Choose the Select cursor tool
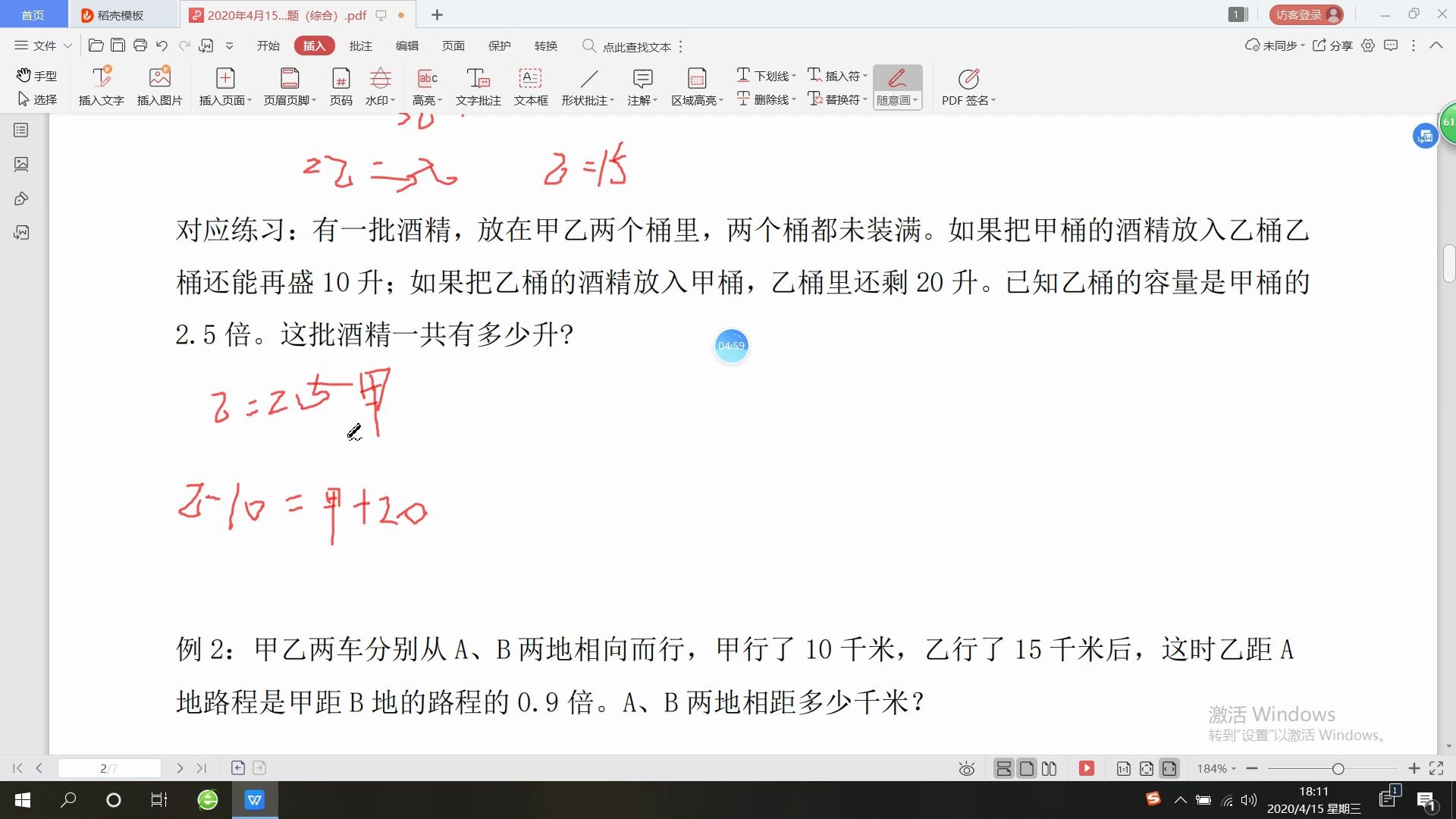Screen dimensions: 1456x819 coord(36,99)
